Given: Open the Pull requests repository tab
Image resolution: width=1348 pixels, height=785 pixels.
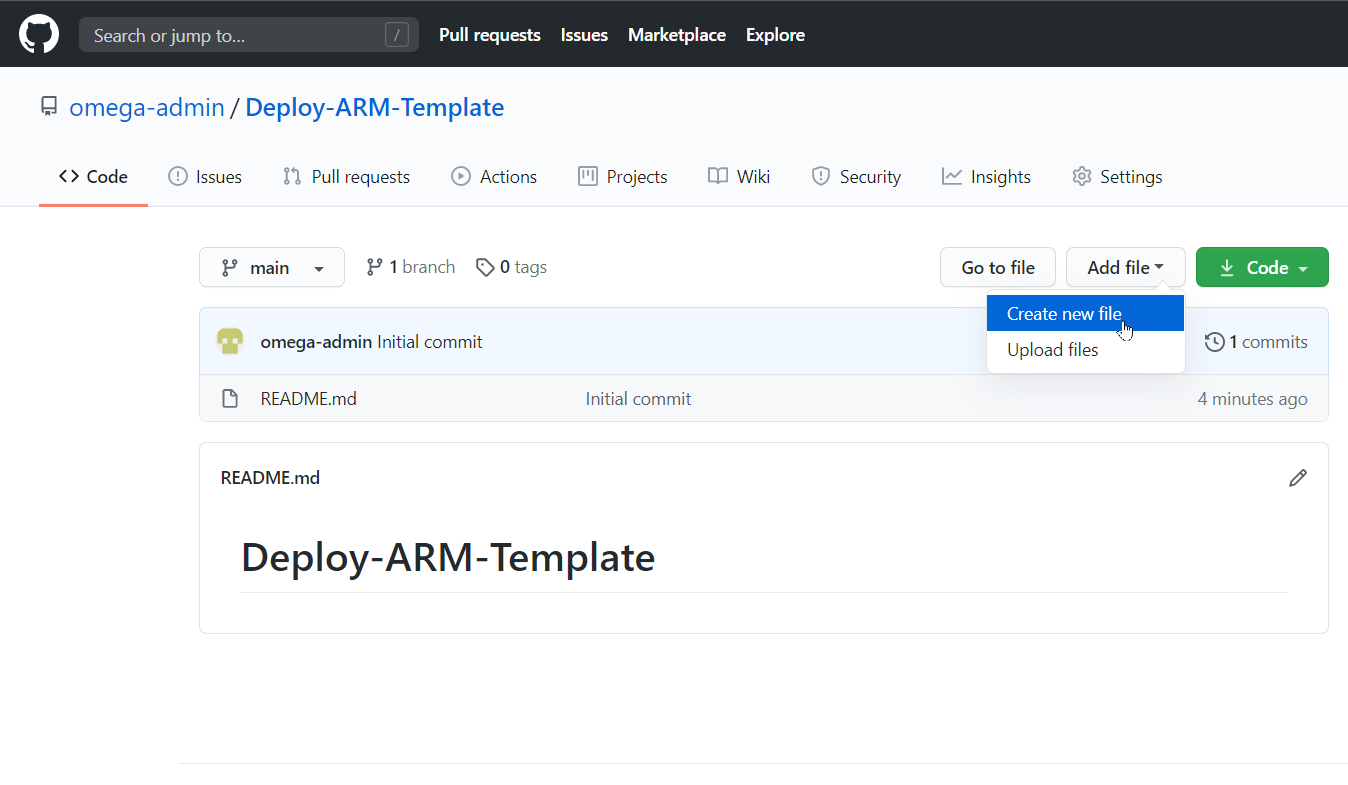Looking at the screenshot, I should pyautogui.click(x=346, y=177).
